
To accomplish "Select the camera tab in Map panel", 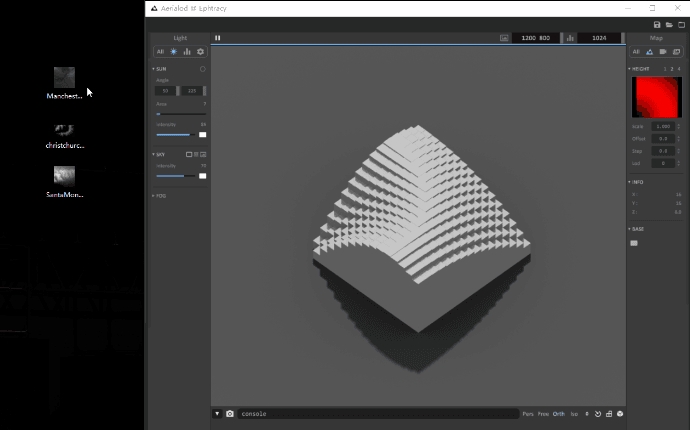I will (663, 51).
